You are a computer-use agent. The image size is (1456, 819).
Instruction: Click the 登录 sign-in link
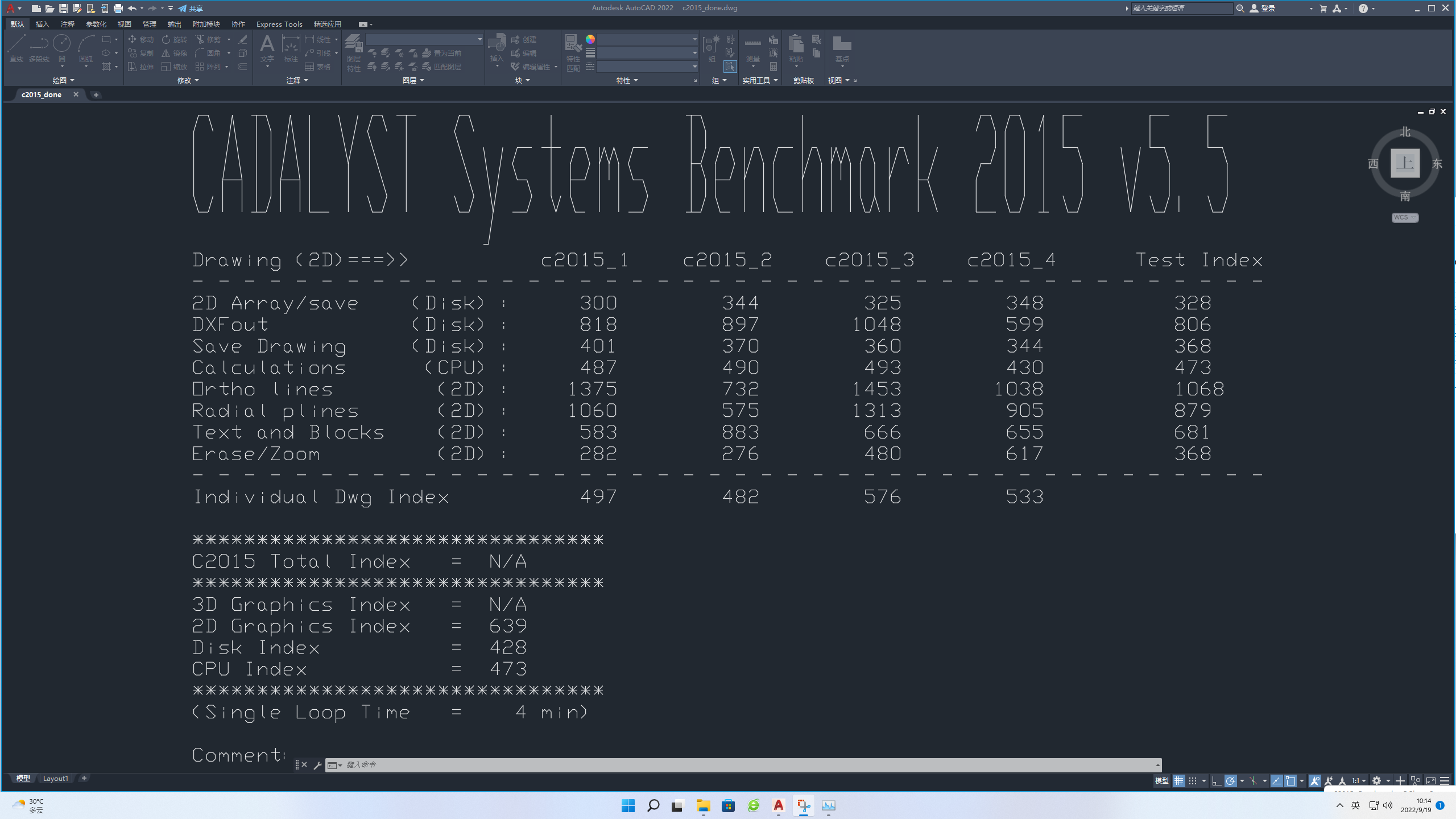[x=1268, y=9]
